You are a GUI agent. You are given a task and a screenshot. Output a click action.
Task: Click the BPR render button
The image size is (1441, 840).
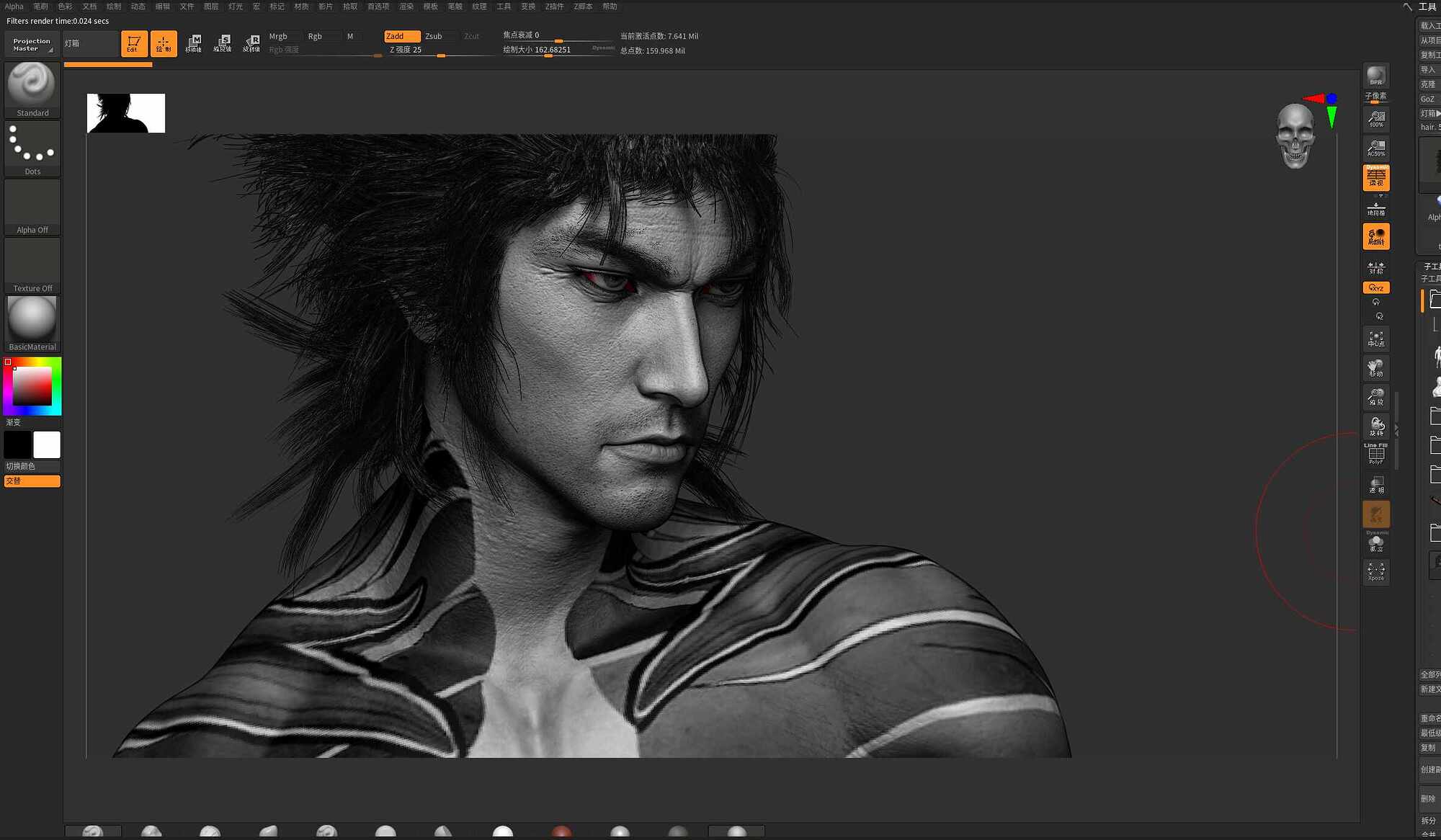(1376, 76)
